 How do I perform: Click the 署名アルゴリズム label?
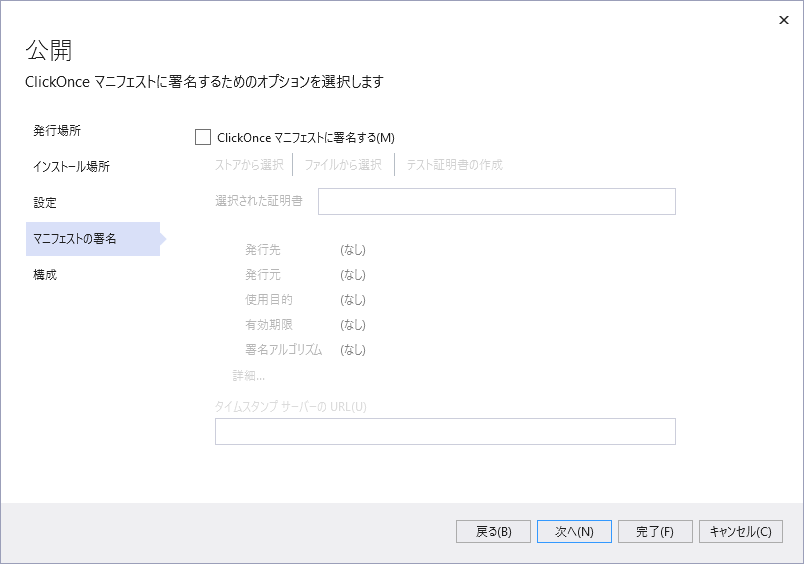[283, 349]
